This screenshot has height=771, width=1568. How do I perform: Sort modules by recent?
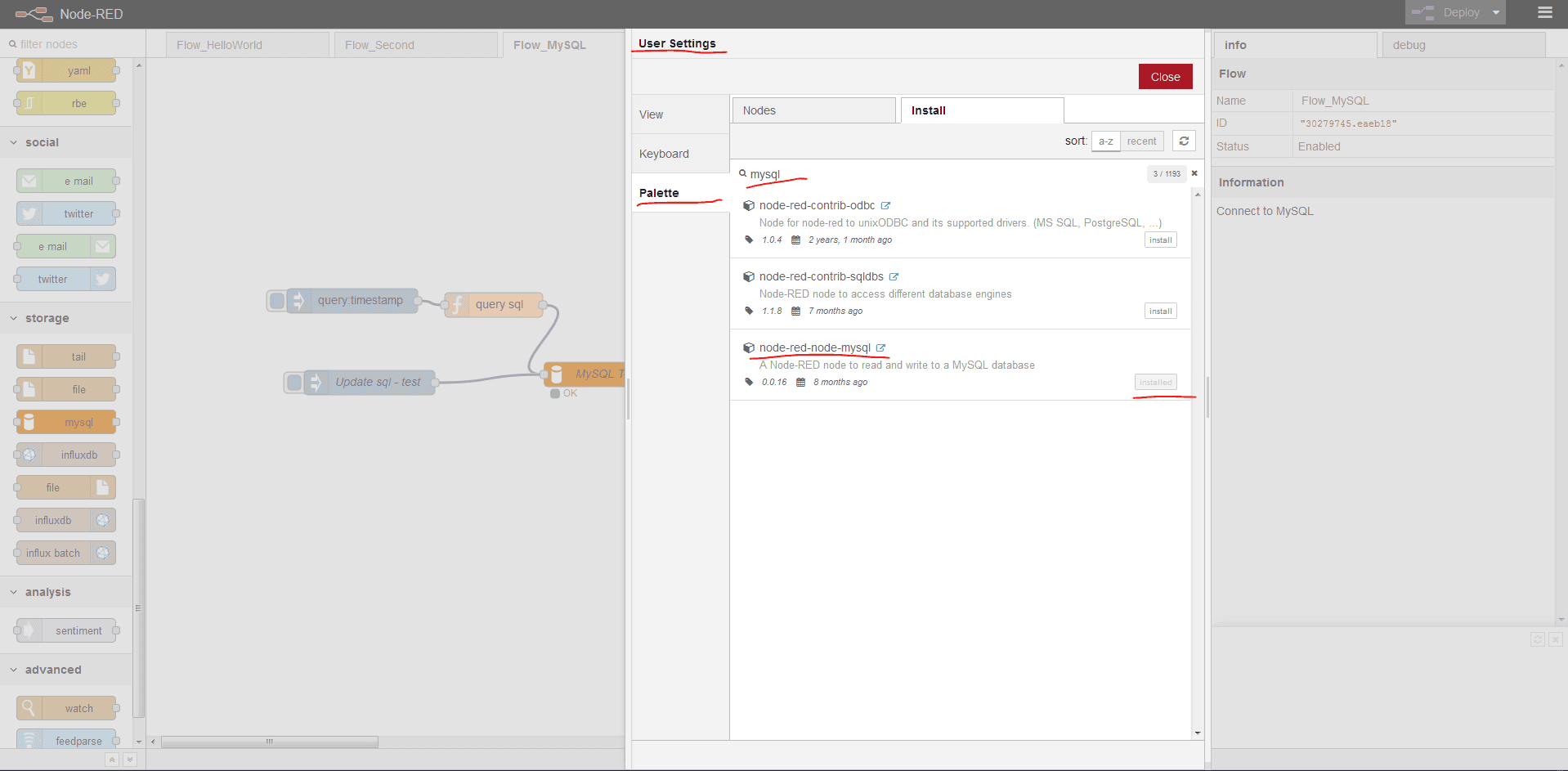pyautogui.click(x=1141, y=141)
